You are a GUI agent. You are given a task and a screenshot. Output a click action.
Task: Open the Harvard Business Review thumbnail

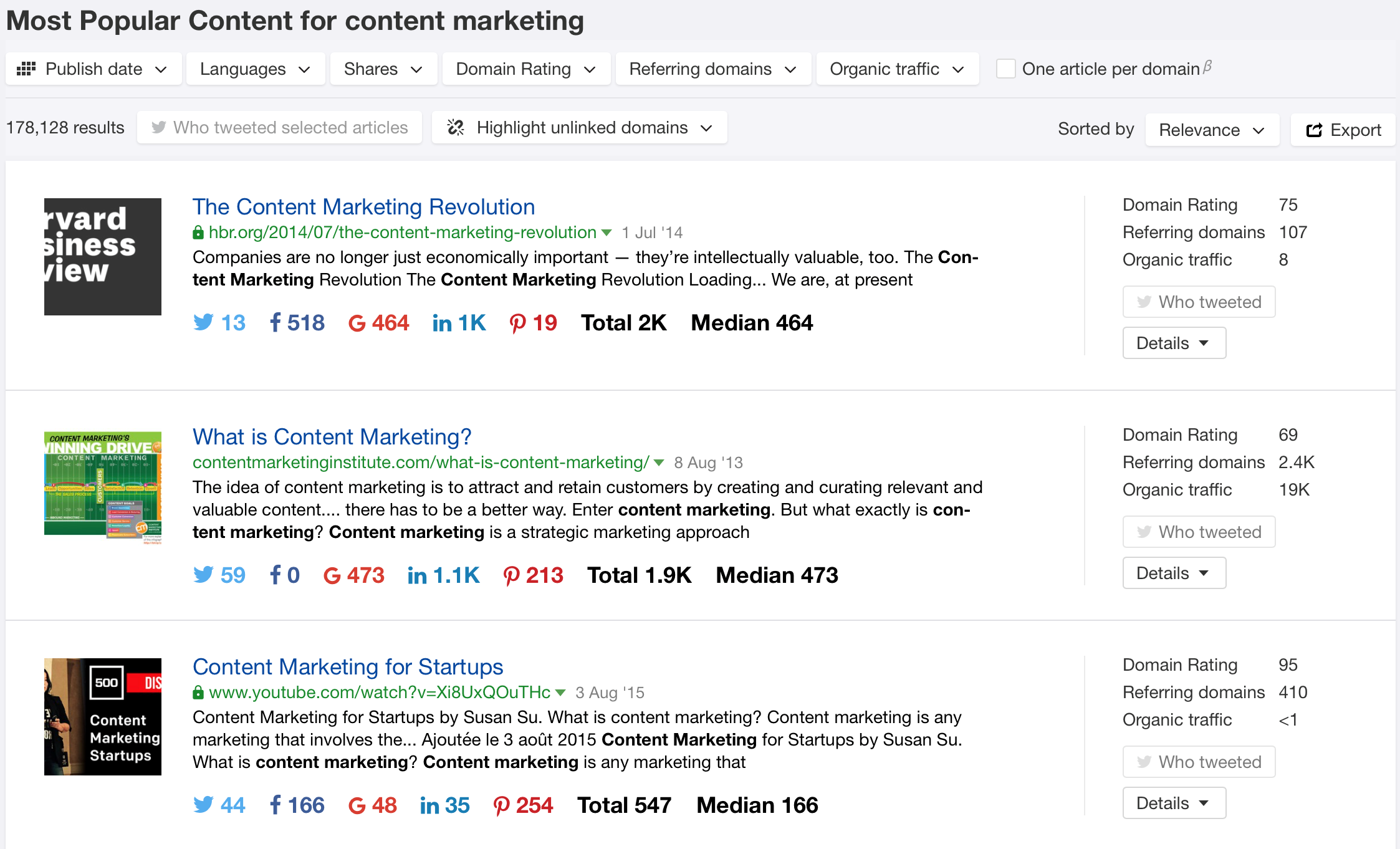[x=103, y=257]
